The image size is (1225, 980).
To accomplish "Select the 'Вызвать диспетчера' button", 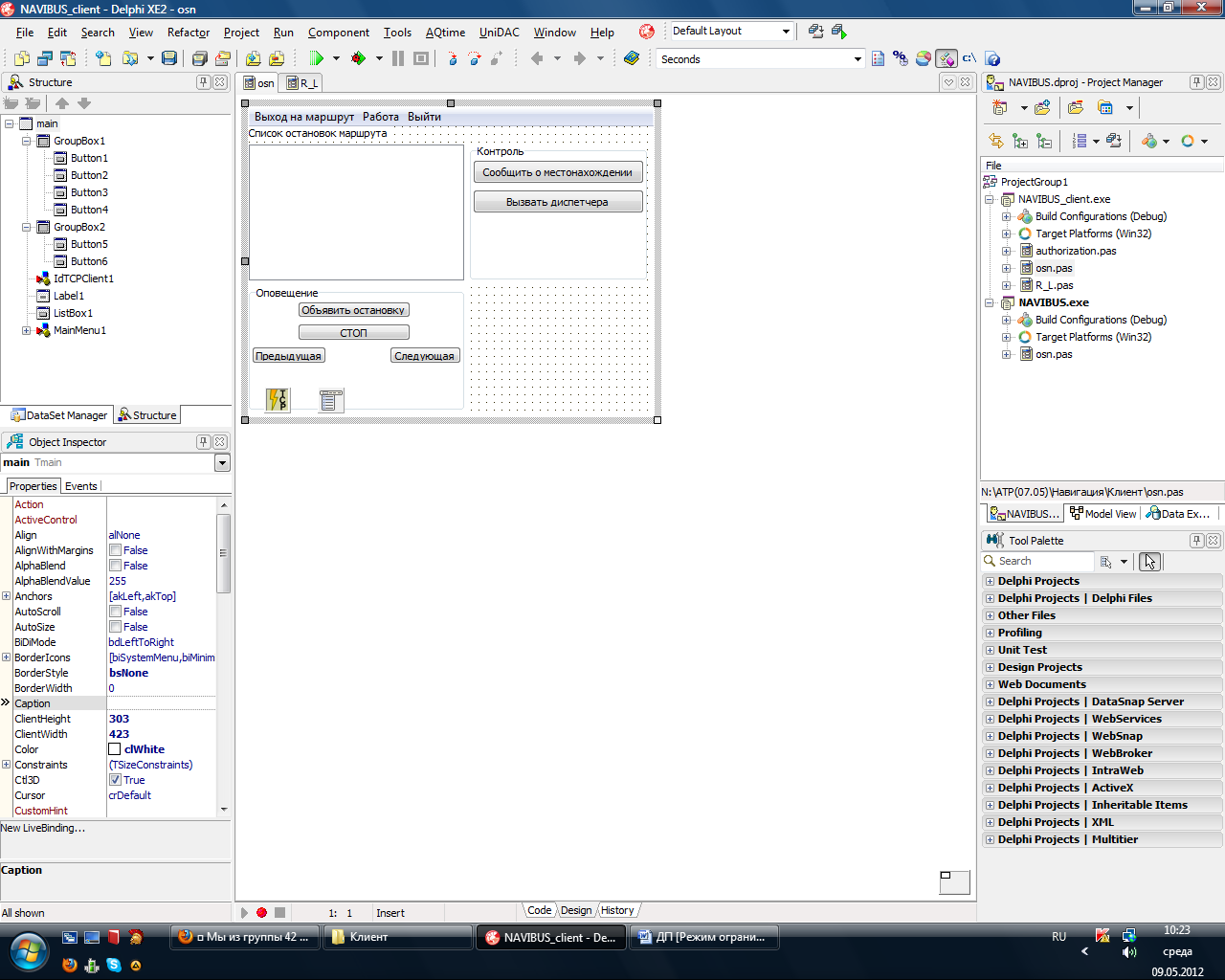I will [x=558, y=202].
